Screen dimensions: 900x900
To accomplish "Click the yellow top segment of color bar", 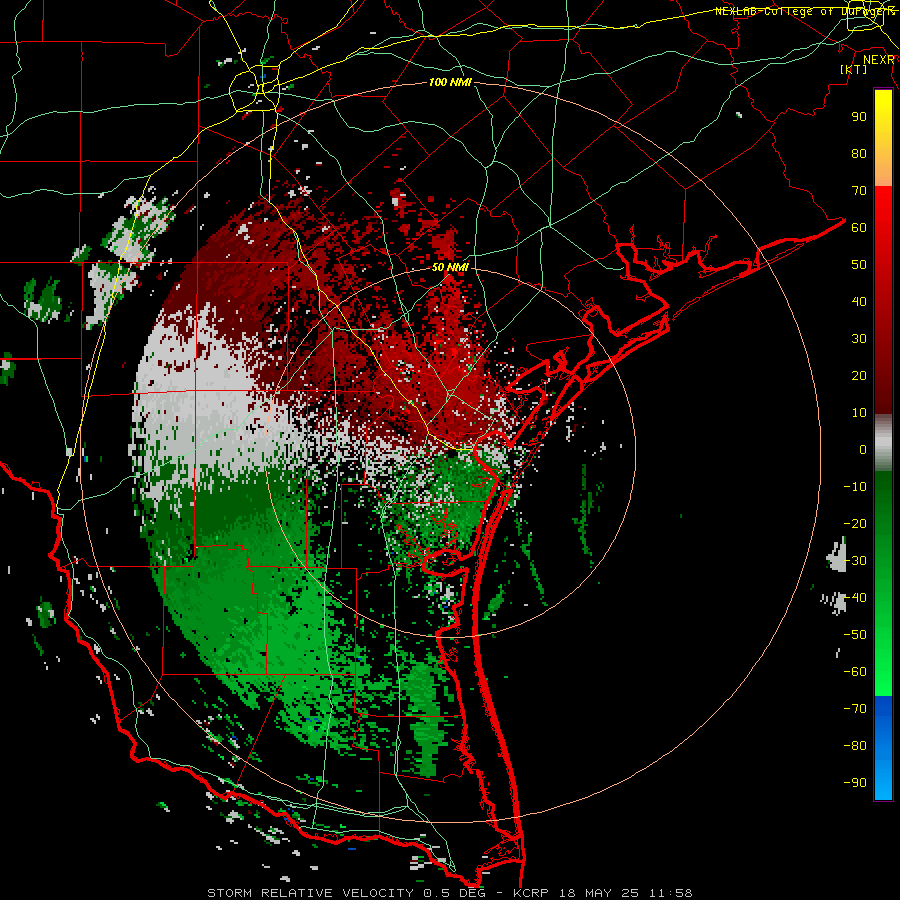I will point(883,138).
